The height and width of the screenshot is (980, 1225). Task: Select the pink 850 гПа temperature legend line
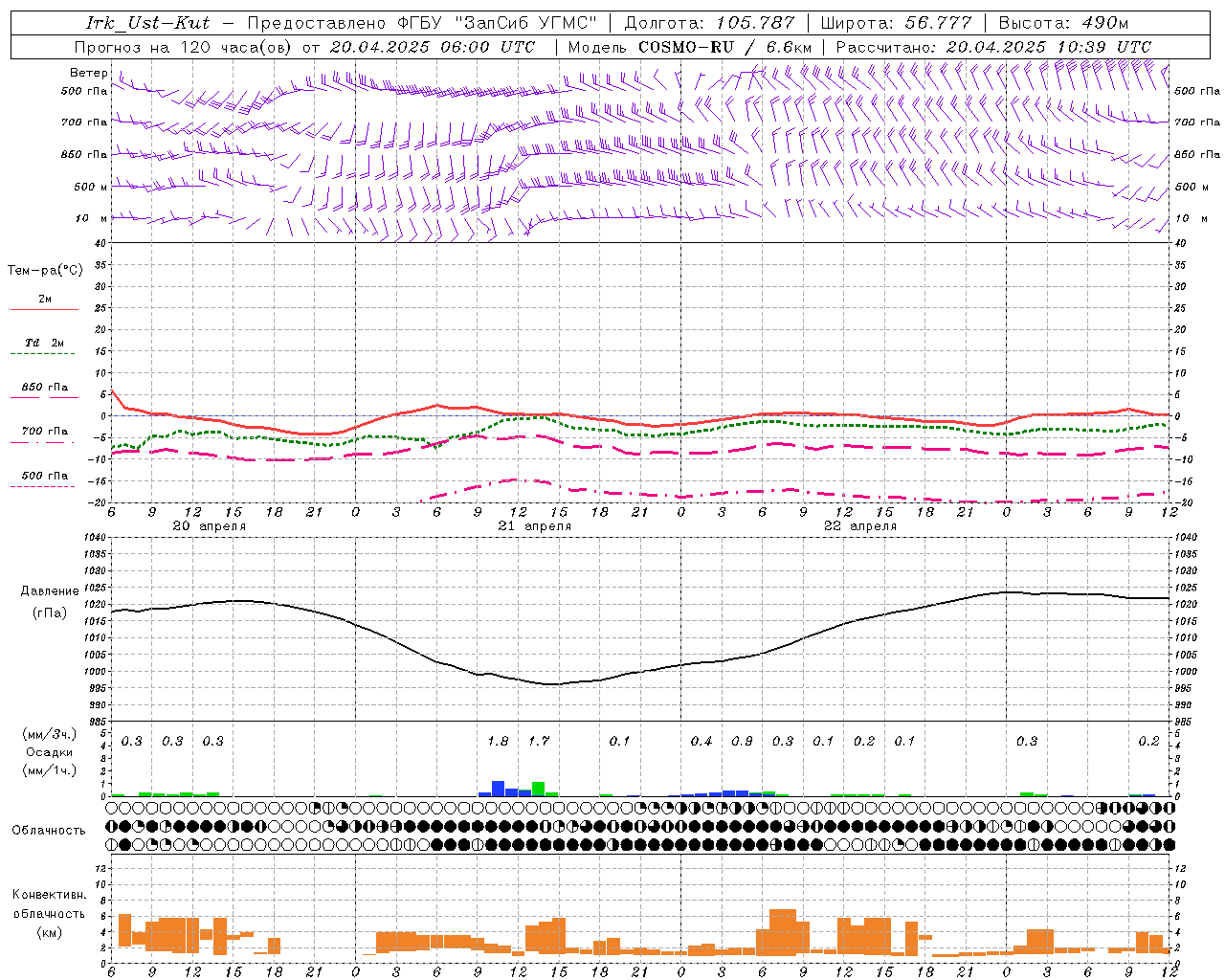(44, 397)
